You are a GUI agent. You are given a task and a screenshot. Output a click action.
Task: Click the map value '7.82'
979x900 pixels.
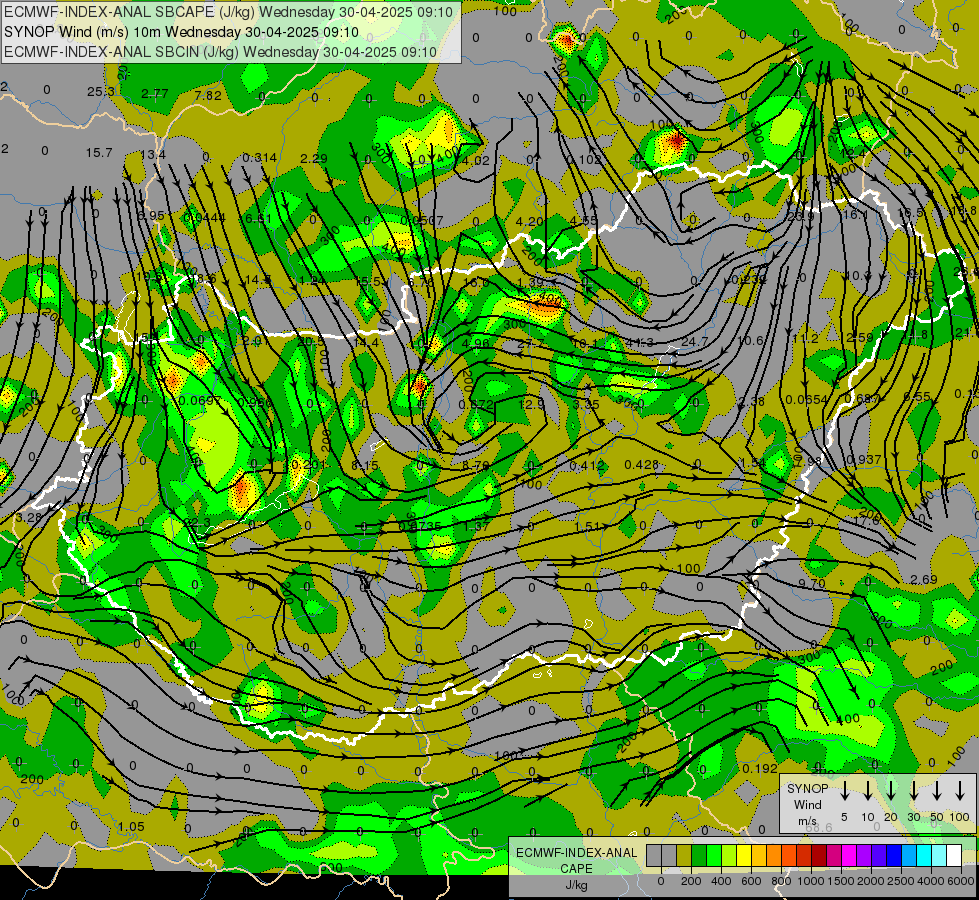tap(208, 95)
